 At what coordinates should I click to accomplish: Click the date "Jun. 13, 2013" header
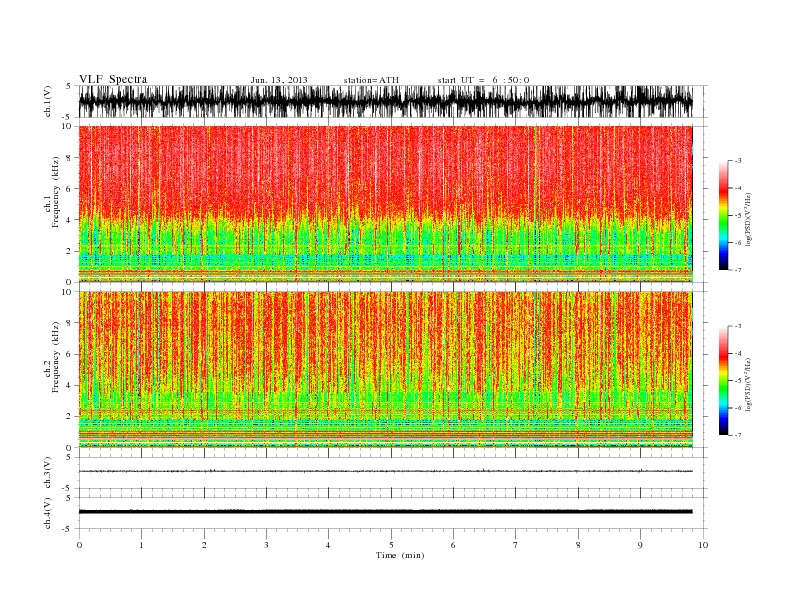pos(279,80)
